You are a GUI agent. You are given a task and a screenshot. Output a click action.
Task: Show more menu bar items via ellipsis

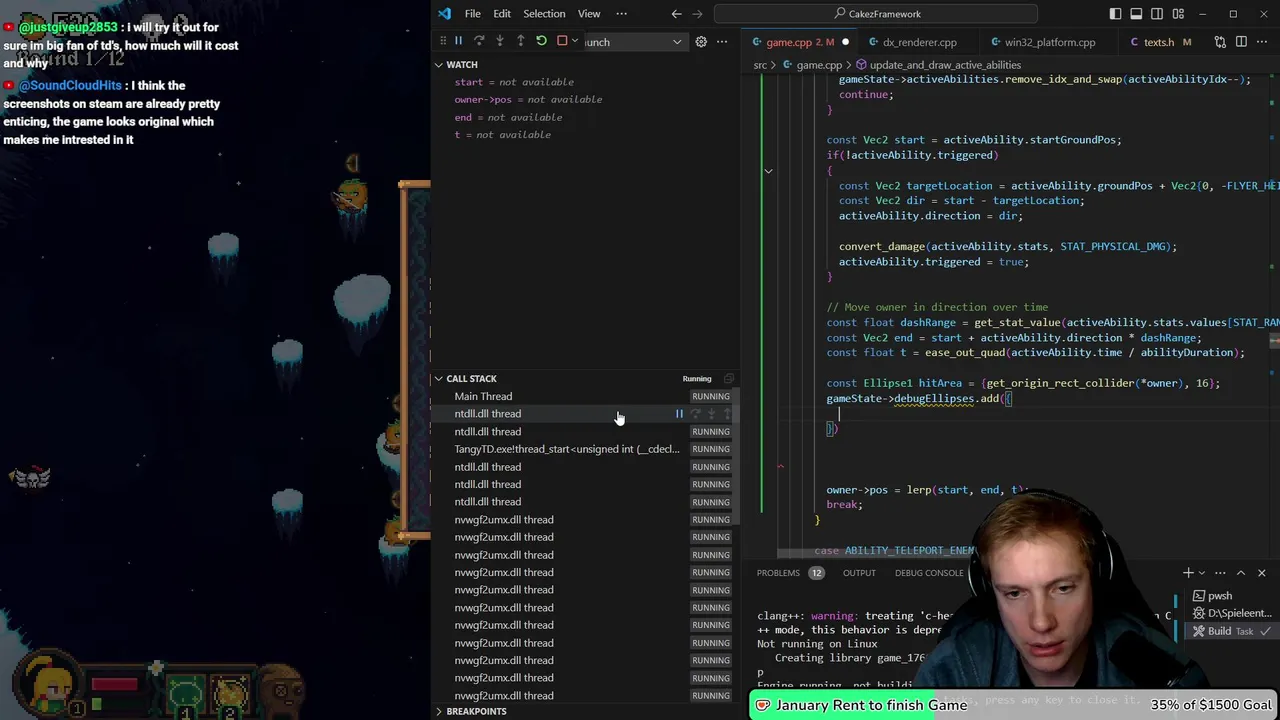(622, 14)
